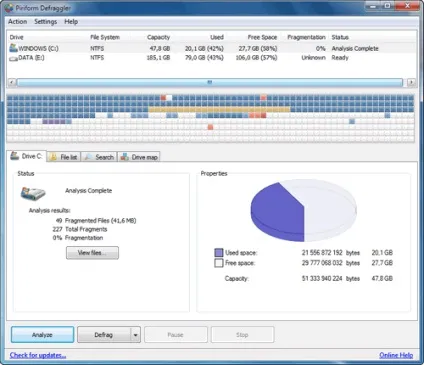Open the Check for updates link
The image size is (424, 365).
[38, 355]
